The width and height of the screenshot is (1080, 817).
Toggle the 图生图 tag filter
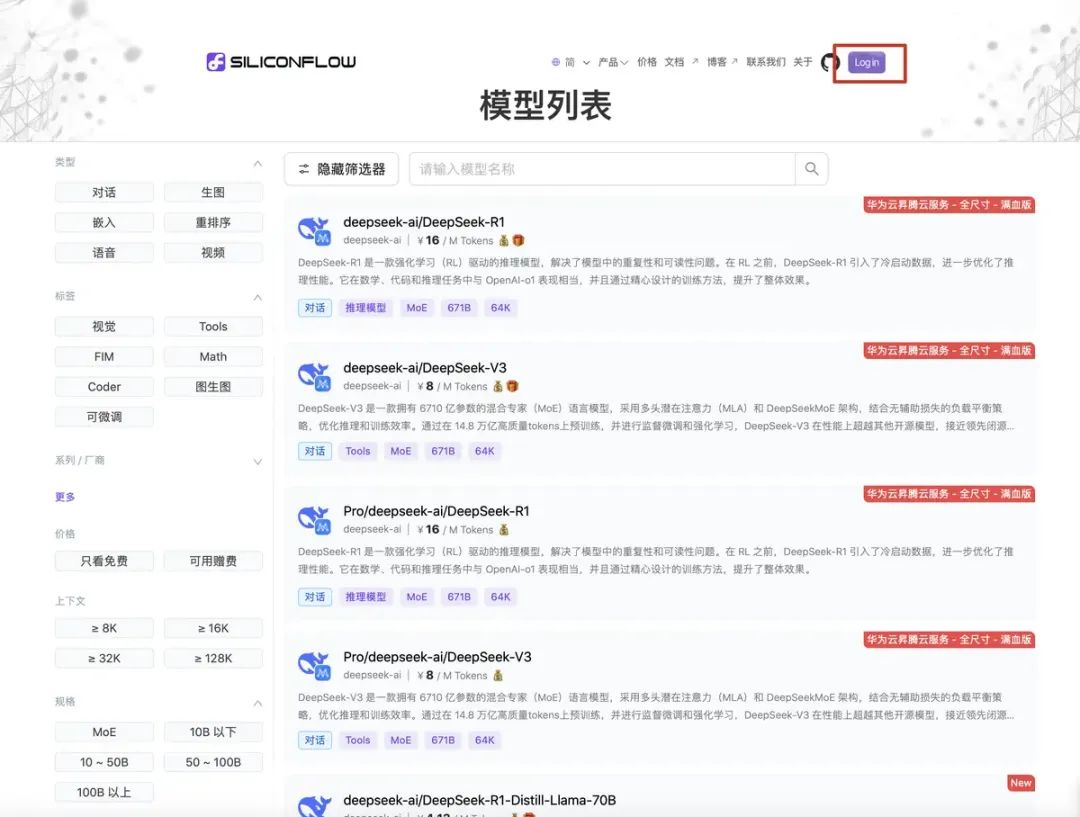pos(213,387)
